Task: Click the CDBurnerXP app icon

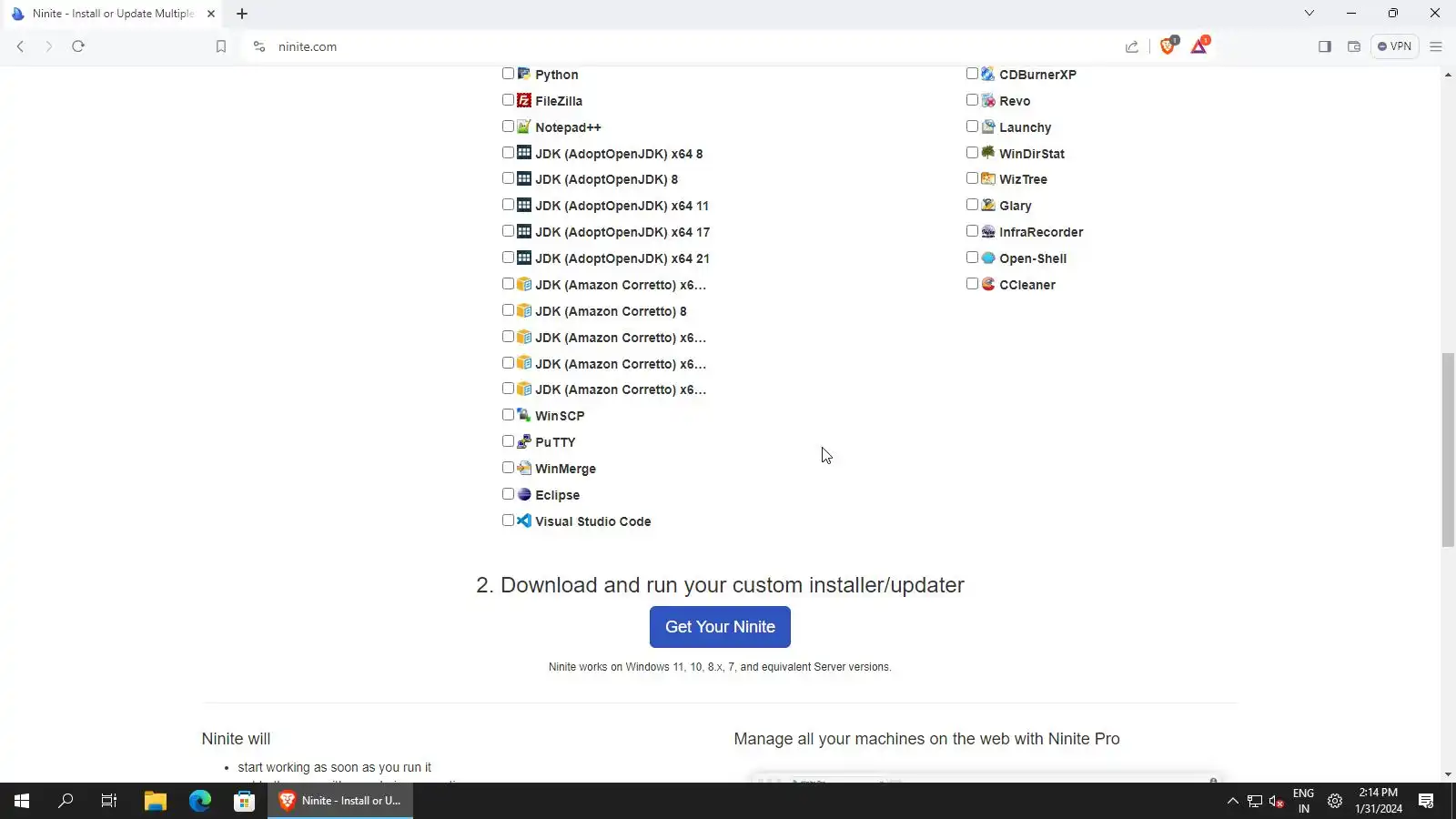Action: click(x=988, y=74)
